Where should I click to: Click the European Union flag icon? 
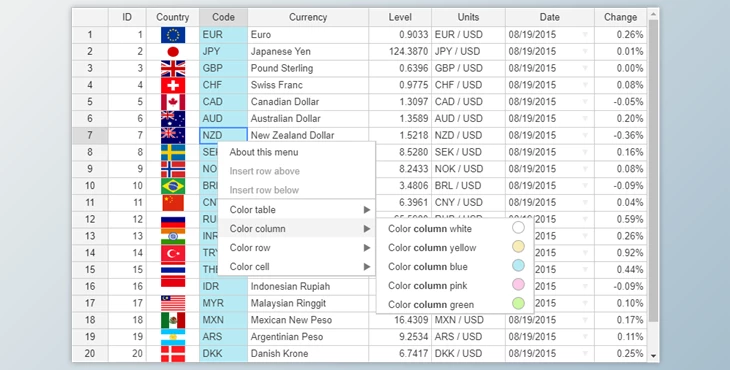click(173, 35)
